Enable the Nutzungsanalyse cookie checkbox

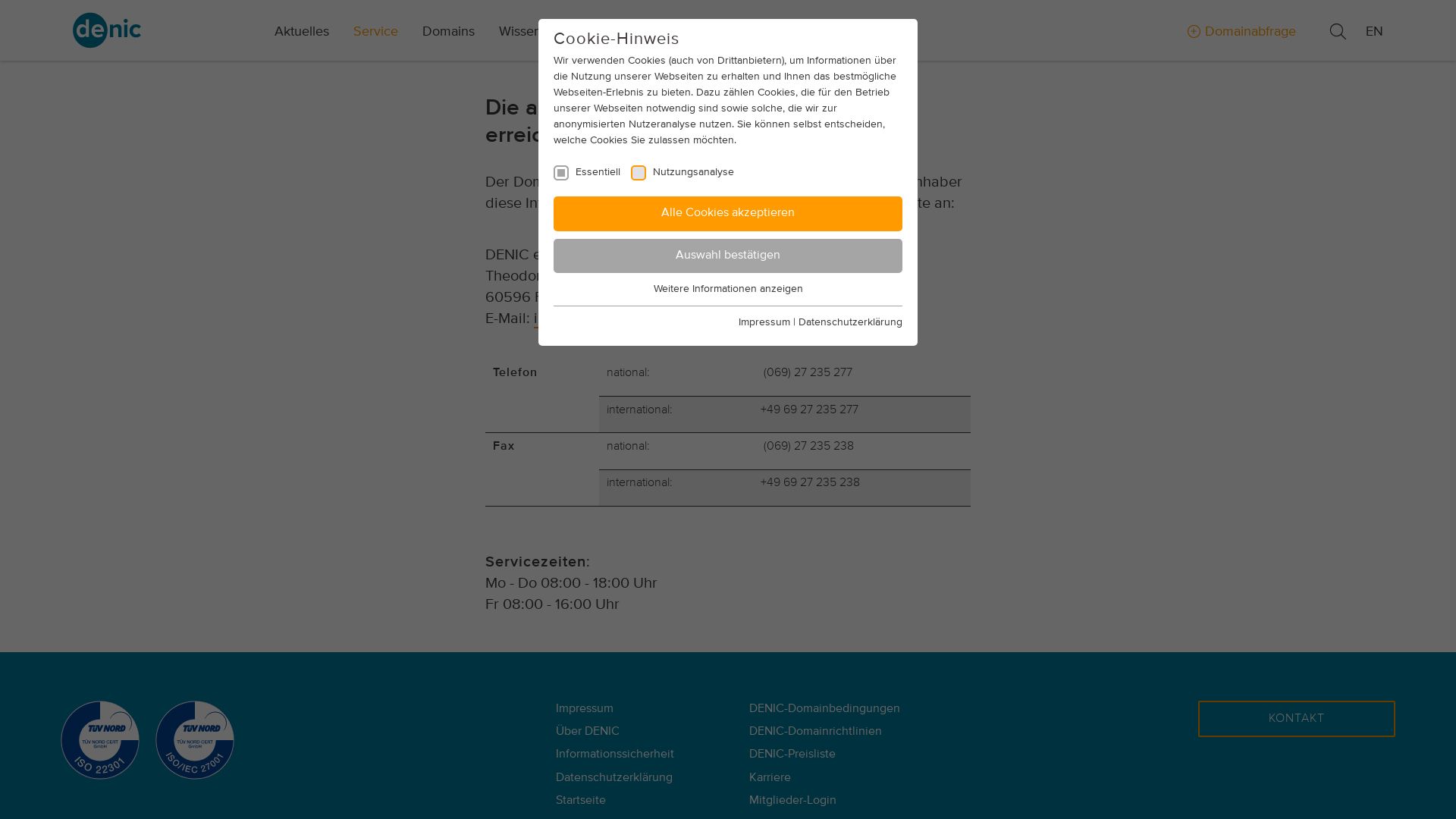(x=639, y=173)
